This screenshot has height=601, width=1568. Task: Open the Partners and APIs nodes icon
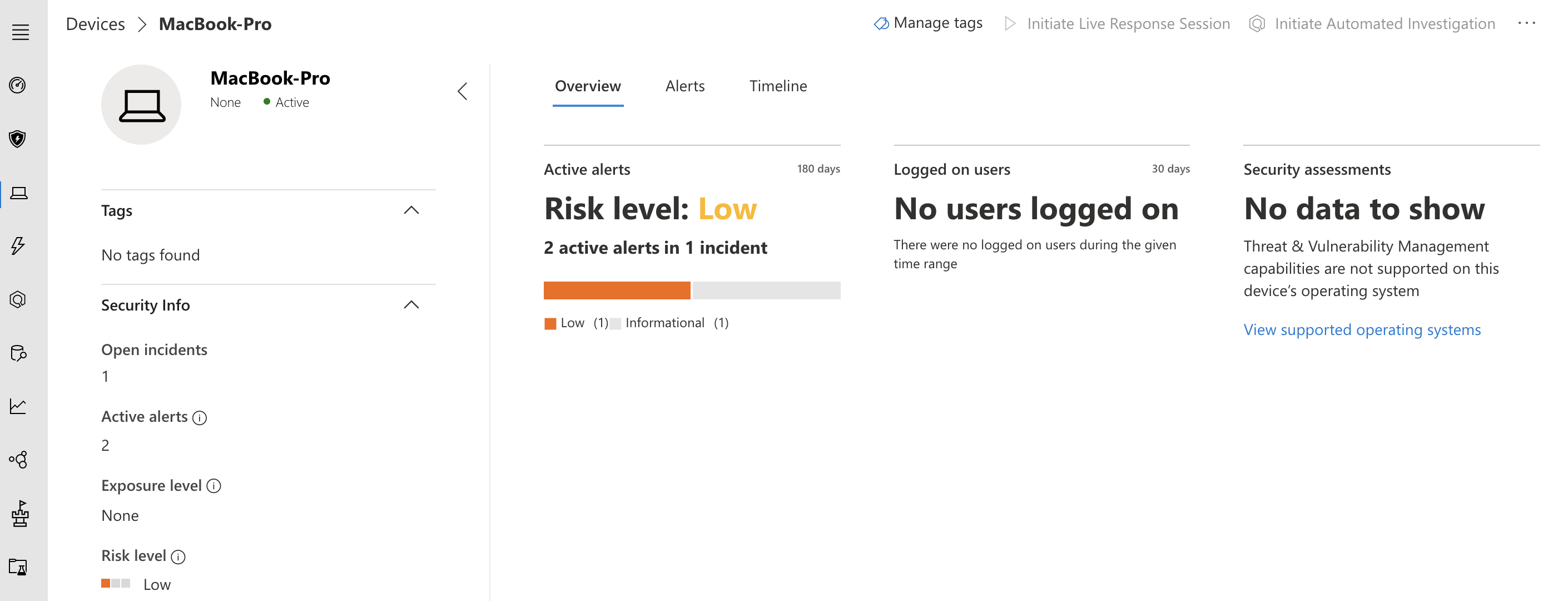(18, 460)
